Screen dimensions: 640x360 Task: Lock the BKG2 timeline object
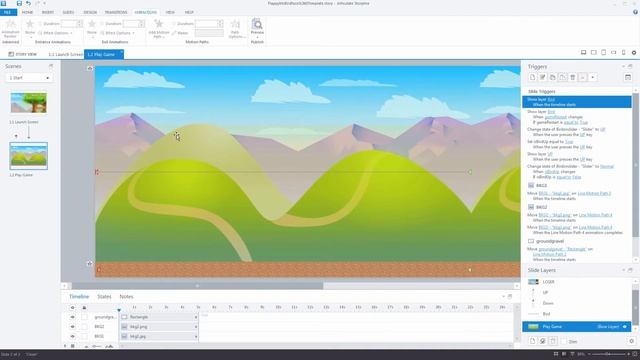pyautogui.click(x=84, y=327)
